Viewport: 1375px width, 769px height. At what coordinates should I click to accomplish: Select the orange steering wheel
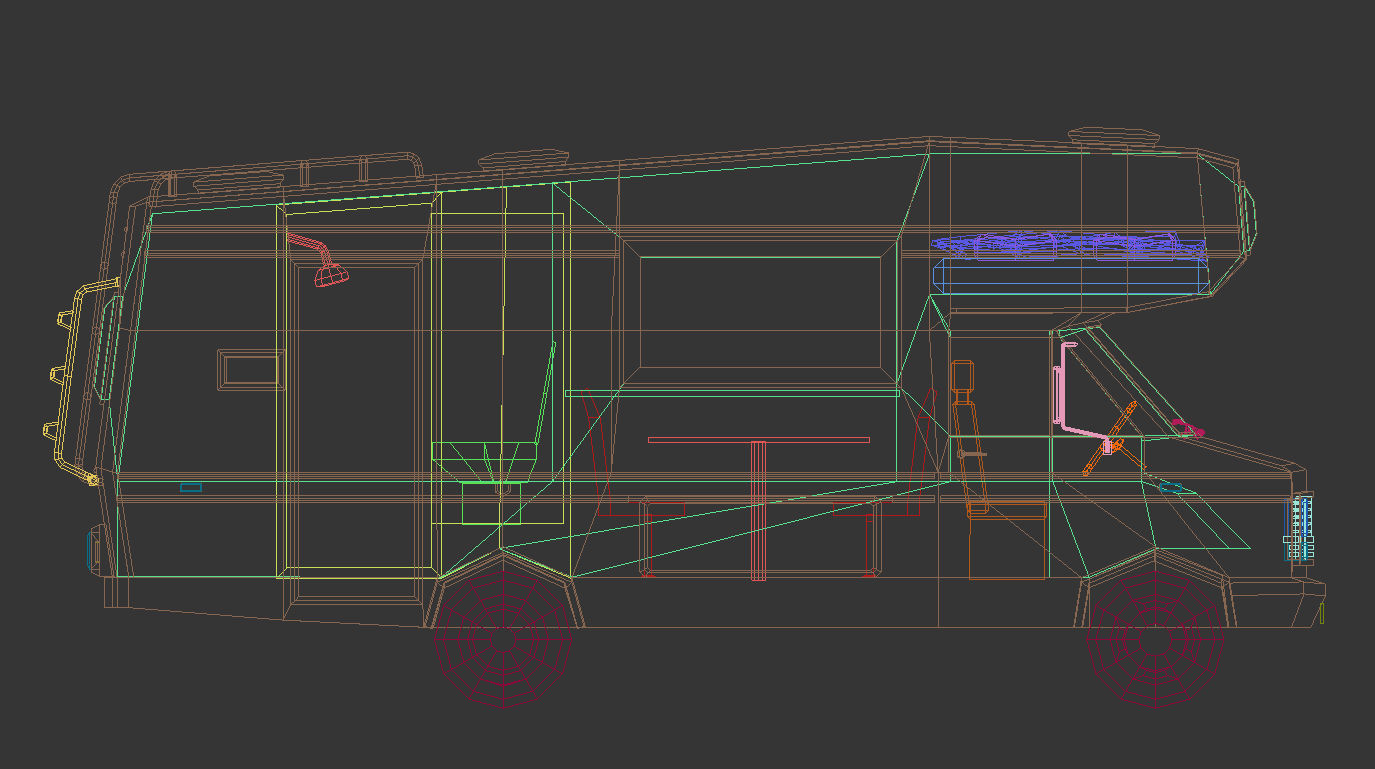click(1109, 439)
